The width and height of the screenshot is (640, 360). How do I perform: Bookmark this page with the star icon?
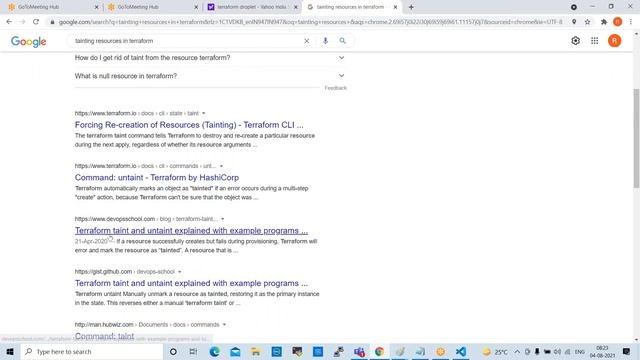point(587,22)
